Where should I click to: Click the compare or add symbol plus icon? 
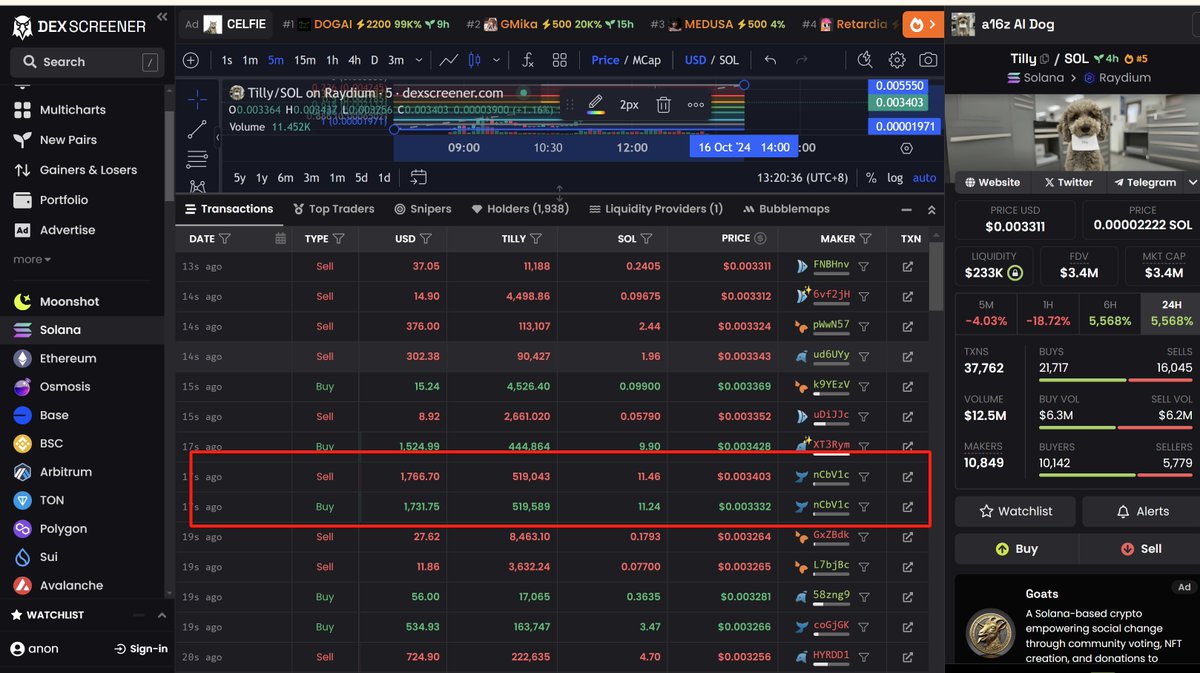(x=191, y=60)
